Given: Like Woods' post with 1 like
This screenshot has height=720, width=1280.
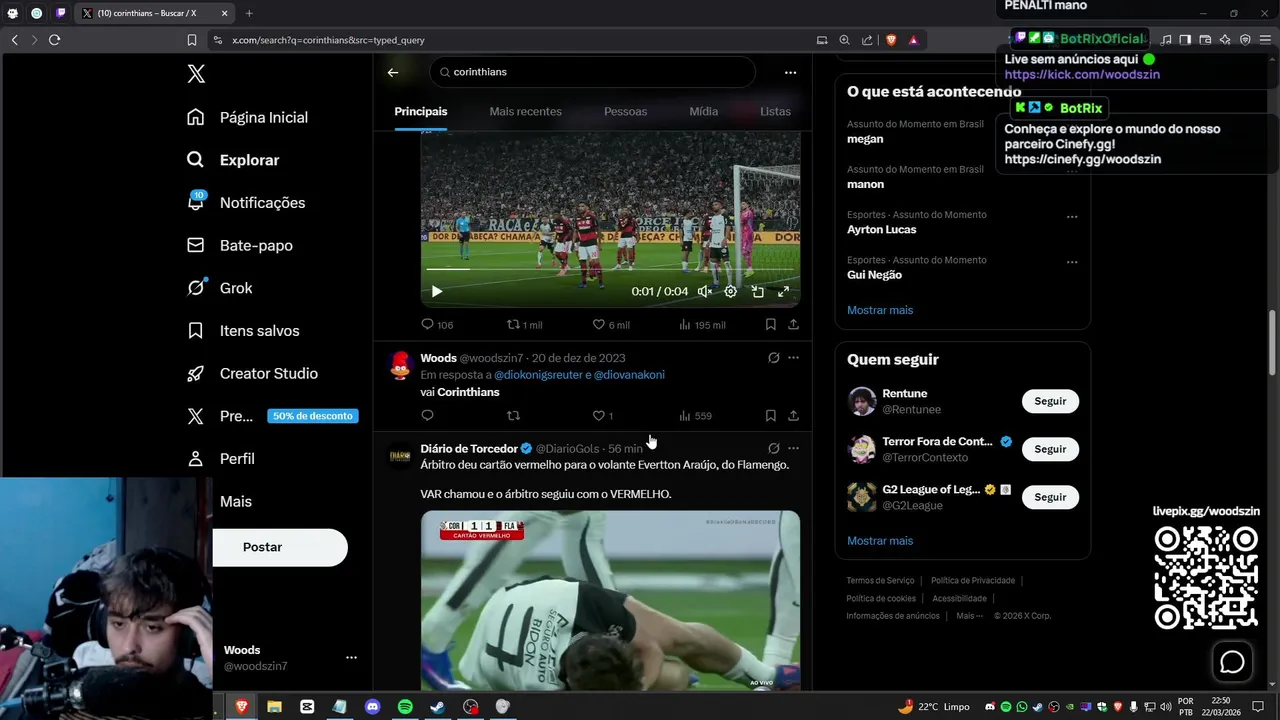Looking at the screenshot, I should 602,415.
